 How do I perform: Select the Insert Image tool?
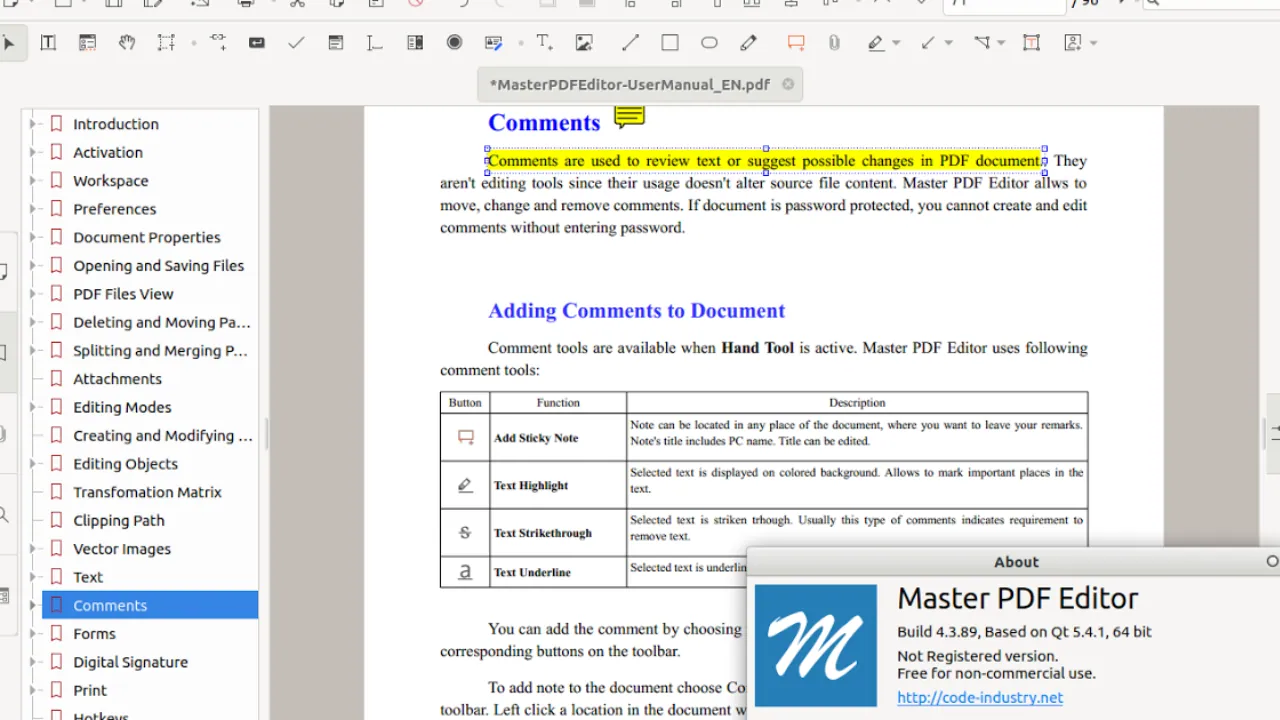(x=584, y=43)
